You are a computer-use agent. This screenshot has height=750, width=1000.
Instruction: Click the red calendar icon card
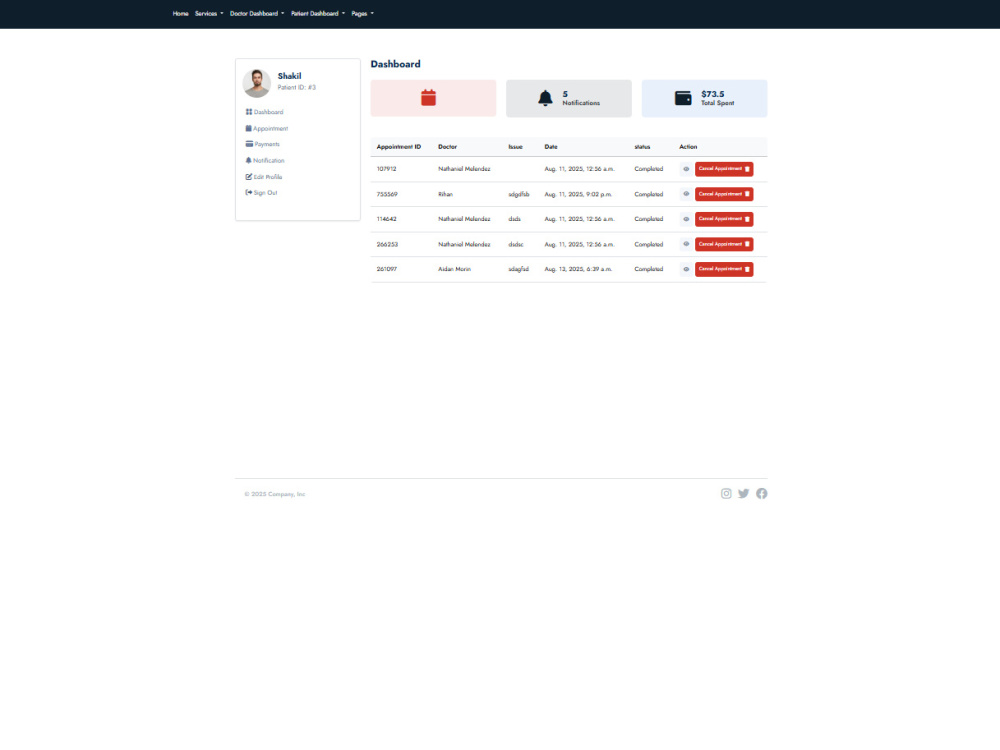pos(433,98)
